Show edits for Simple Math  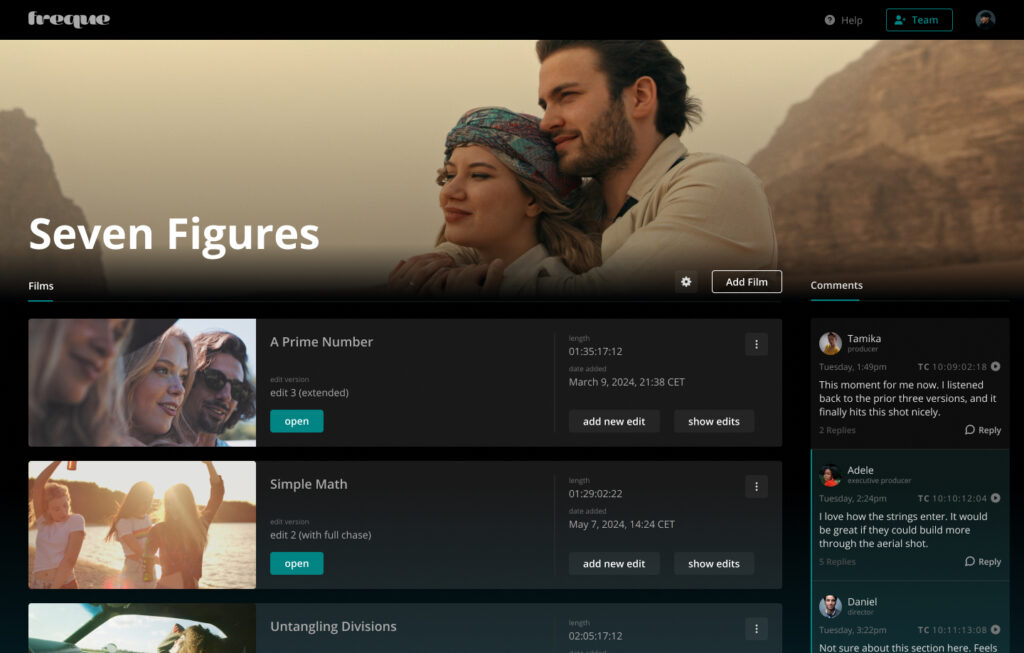pos(713,564)
